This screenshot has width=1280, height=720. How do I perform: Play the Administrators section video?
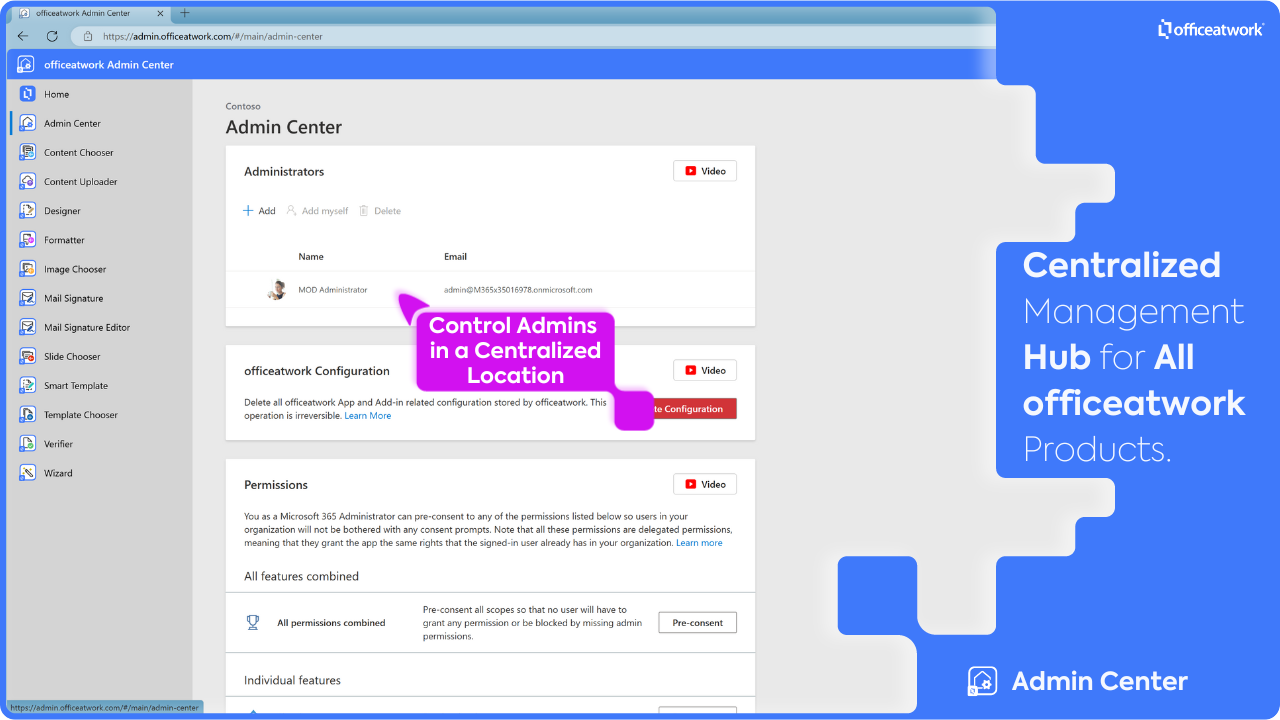click(705, 171)
